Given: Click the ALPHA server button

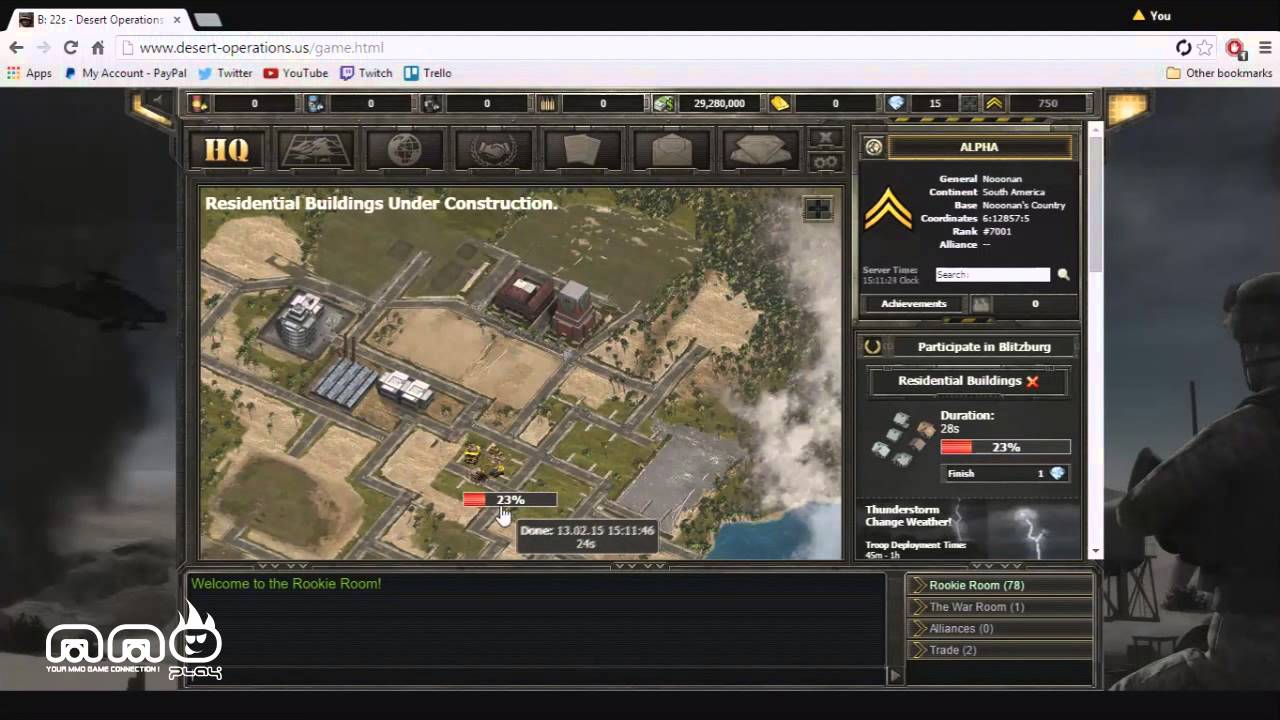Looking at the screenshot, I should [979, 147].
